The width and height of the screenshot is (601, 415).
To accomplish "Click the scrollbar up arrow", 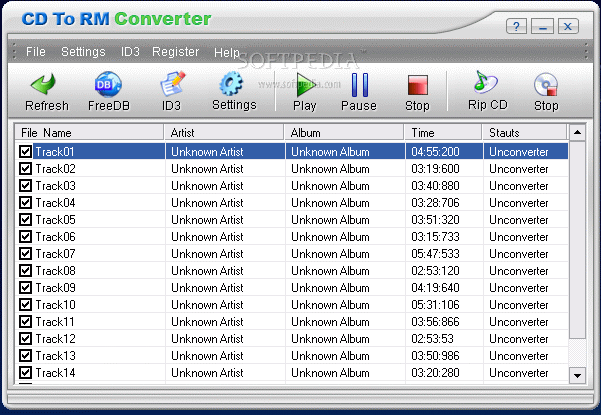I will tap(577, 133).
